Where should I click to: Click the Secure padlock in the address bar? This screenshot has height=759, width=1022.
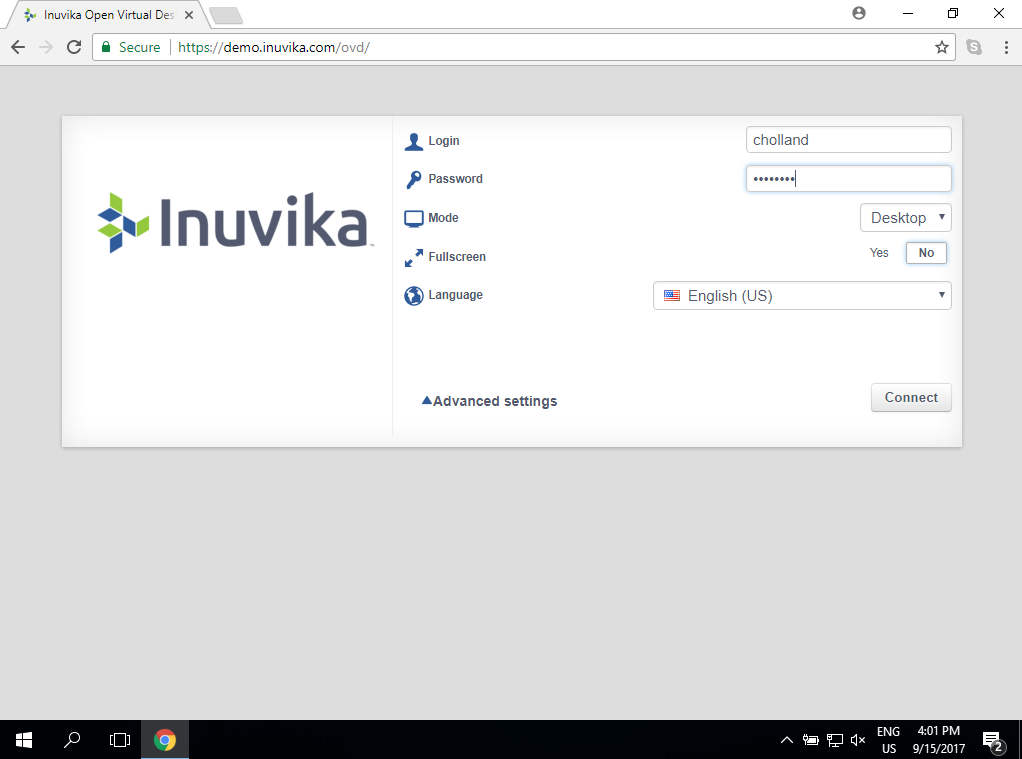click(x=106, y=46)
